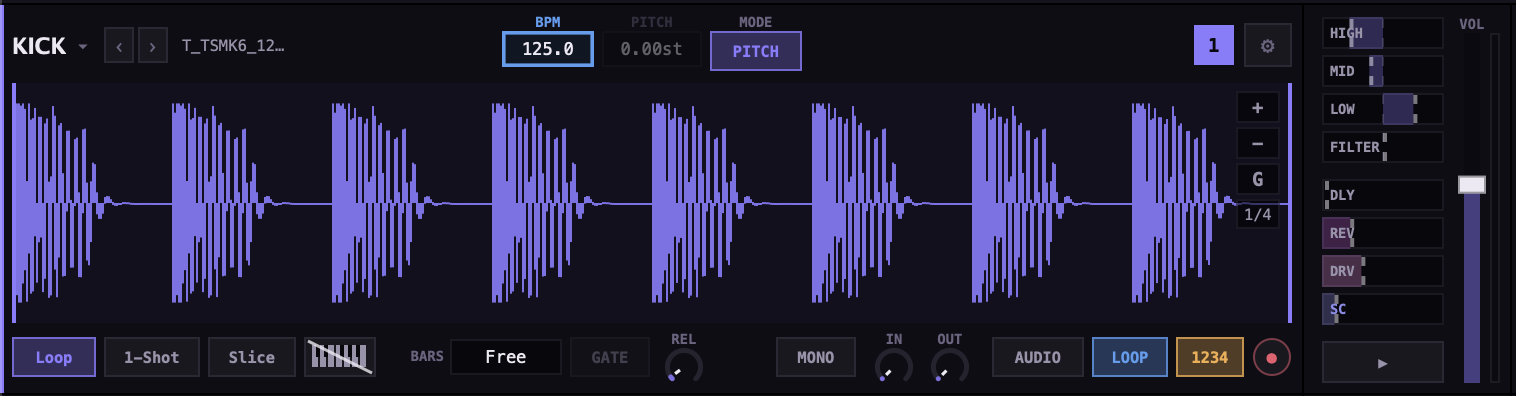Image resolution: width=1516 pixels, height=396 pixels.
Task: Click the waveform end marker handle
Action: click(1290, 203)
